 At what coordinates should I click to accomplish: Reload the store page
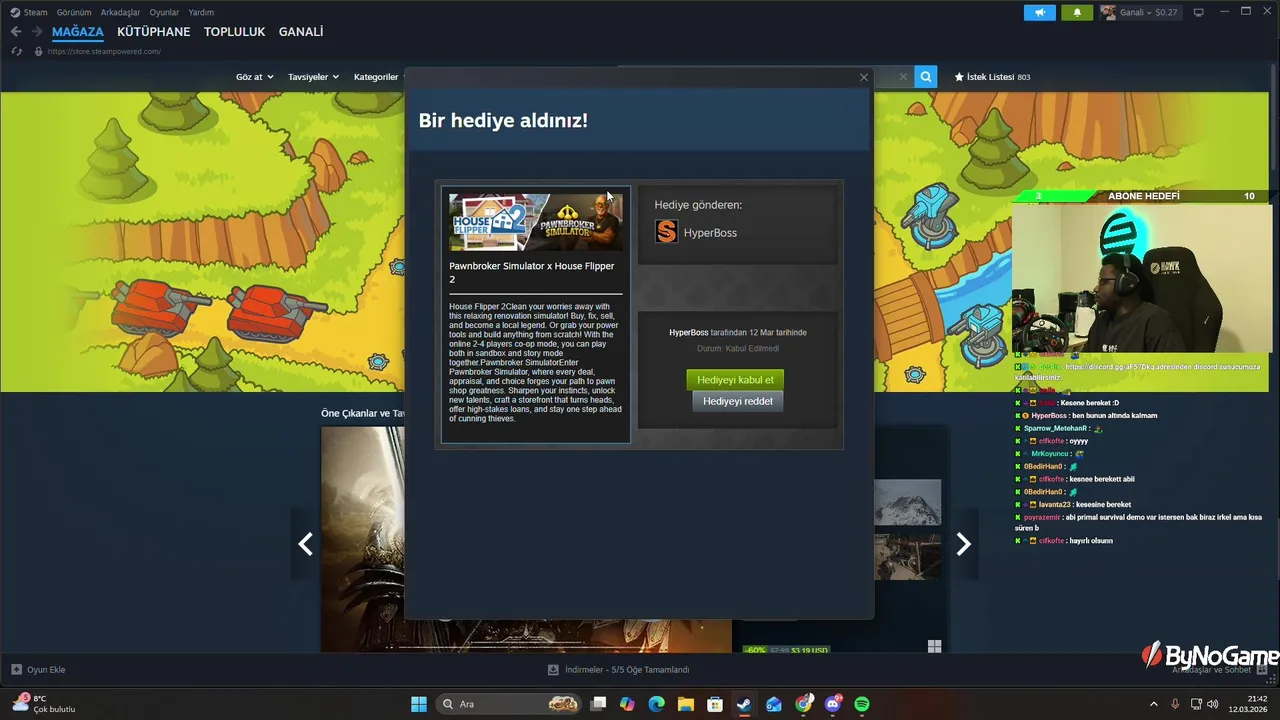click(x=16, y=51)
